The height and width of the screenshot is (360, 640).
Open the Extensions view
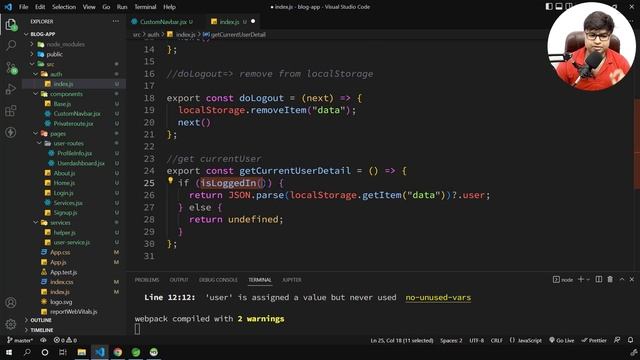click(11, 111)
